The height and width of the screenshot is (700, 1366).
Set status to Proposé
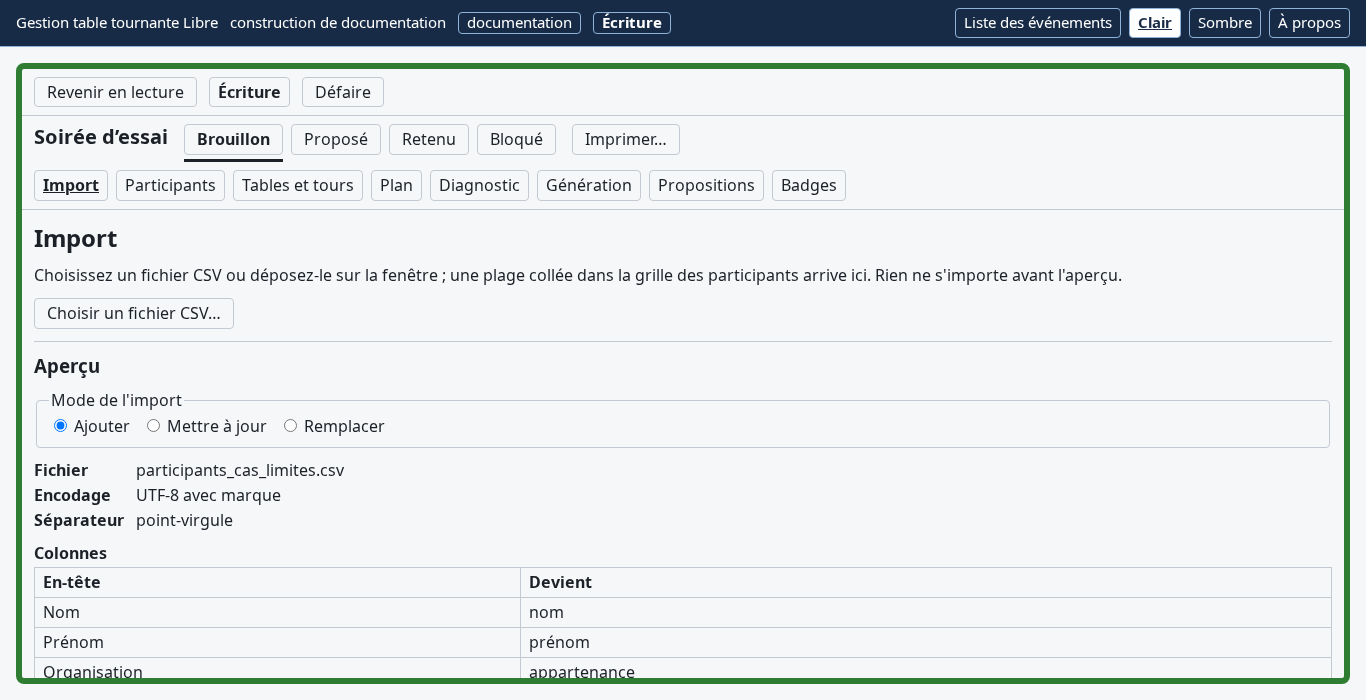click(x=336, y=139)
